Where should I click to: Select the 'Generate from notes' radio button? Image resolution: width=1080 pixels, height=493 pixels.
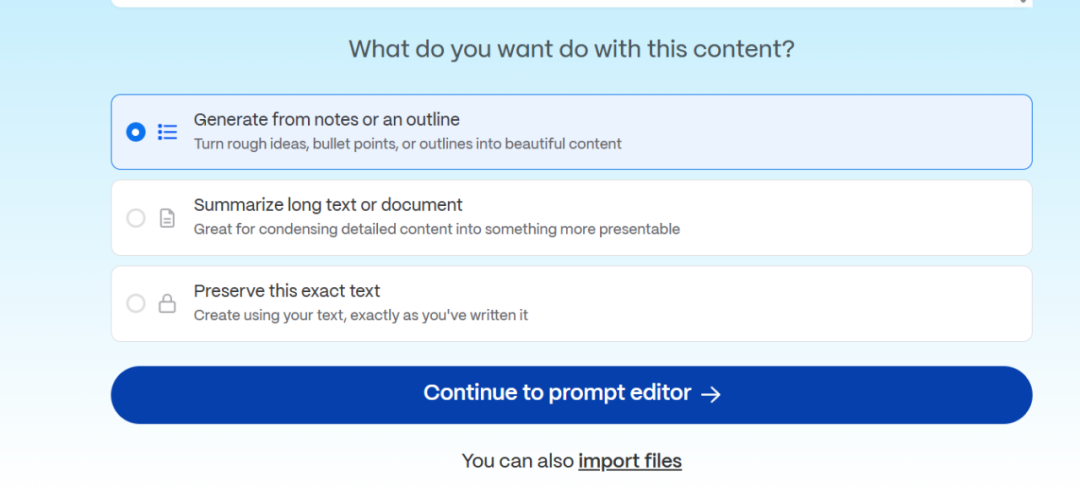click(x=136, y=132)
